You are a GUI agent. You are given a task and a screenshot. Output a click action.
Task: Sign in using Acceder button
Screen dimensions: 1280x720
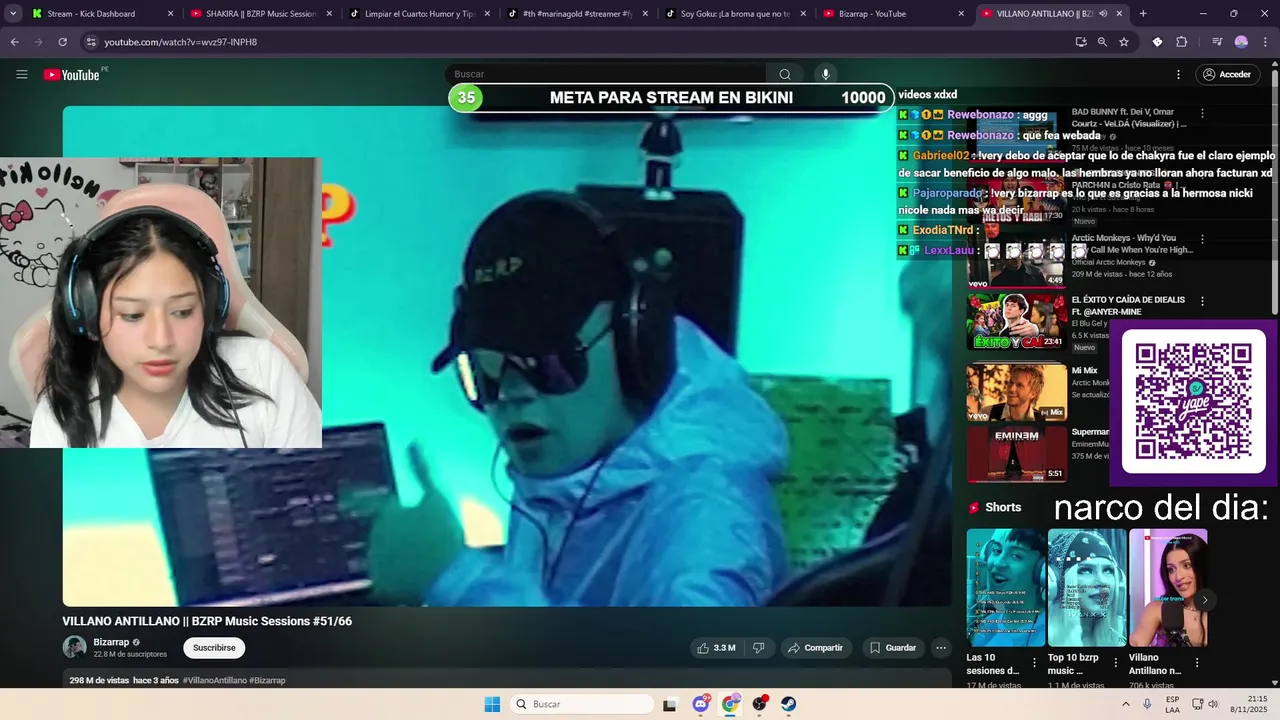(1226, 74)
